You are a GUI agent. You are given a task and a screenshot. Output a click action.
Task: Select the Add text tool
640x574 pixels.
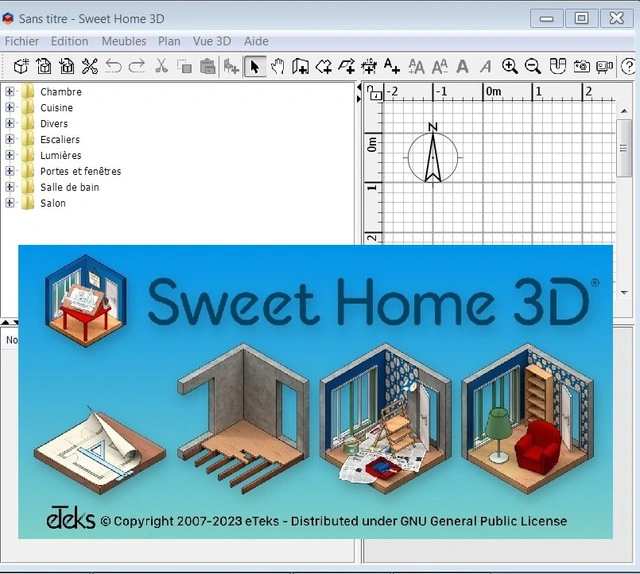point(391,66)
